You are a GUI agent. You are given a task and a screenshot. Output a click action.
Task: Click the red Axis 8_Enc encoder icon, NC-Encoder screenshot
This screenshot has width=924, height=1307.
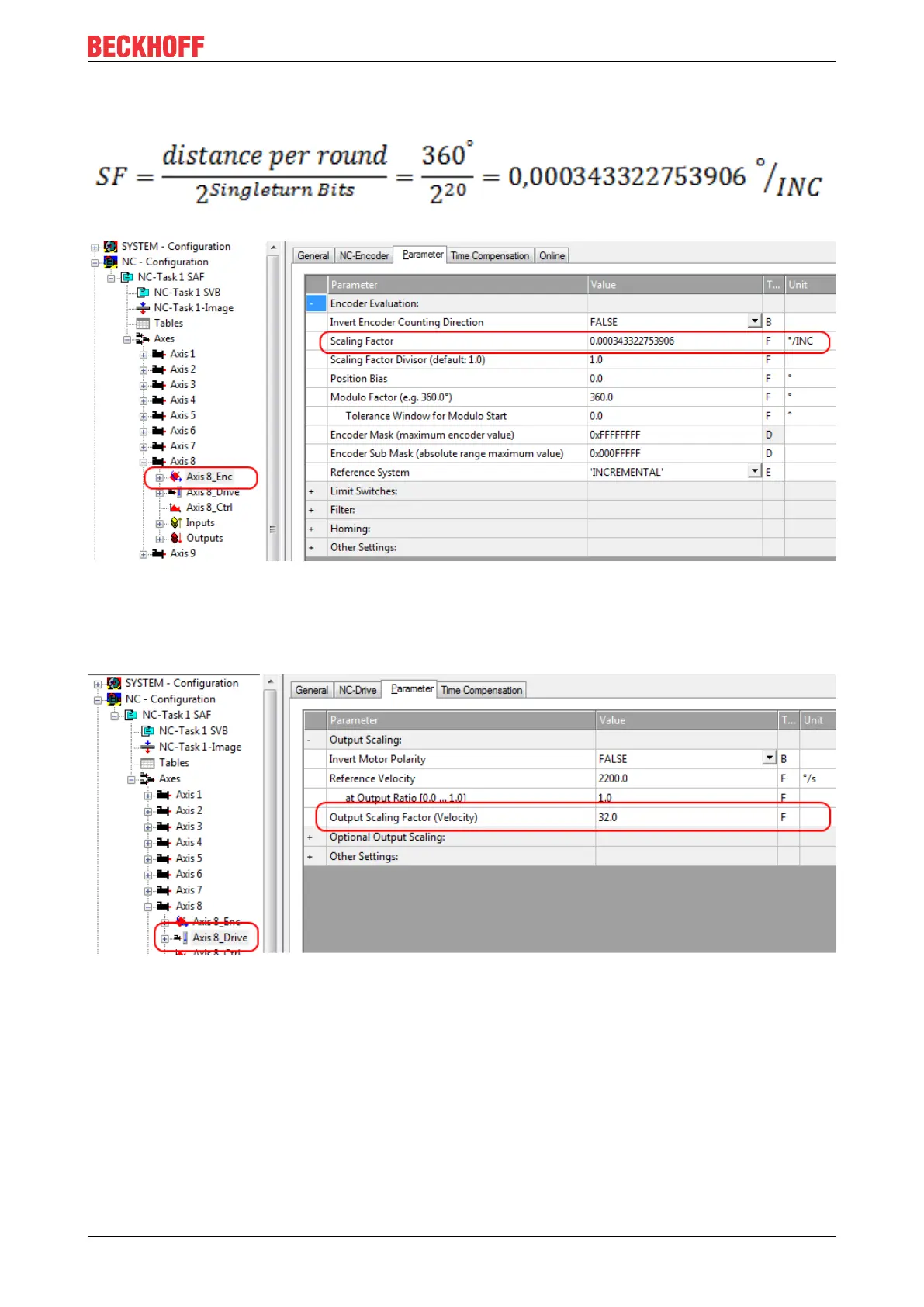click(x=176, y=477)
